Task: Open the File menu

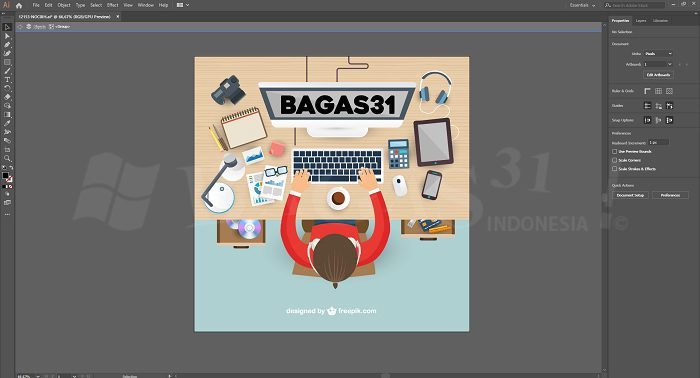Action: tap(36, 5)
